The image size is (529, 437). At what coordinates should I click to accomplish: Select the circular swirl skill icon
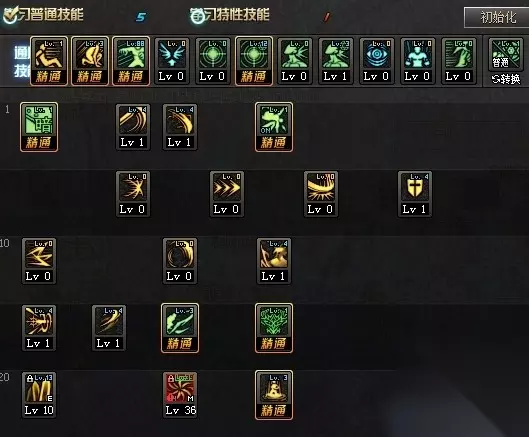point(180,261)
